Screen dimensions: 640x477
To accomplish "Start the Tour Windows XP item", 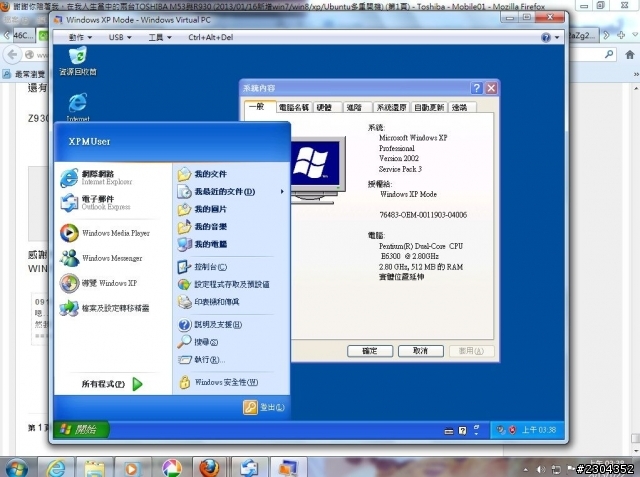I will click(x=98, y=283).
